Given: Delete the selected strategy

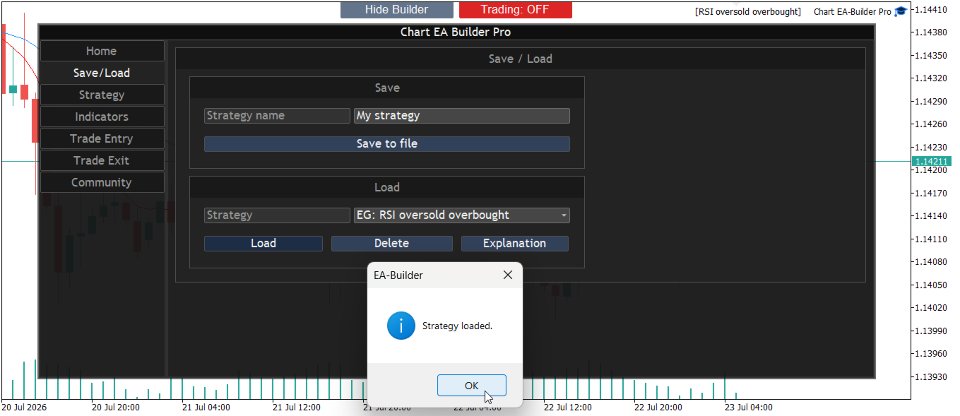Looking at the screenshot, I should (x=392, y=243).
